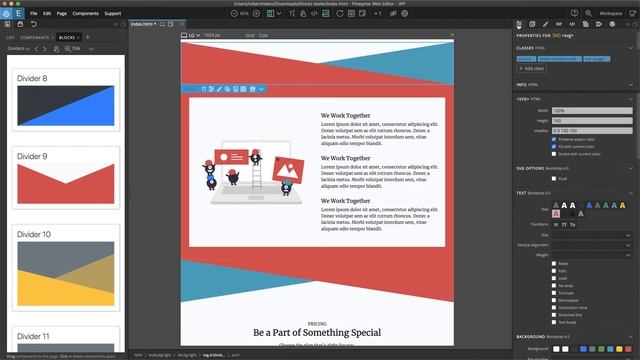Toggle Fill with current color checkbox

[554, 147]
